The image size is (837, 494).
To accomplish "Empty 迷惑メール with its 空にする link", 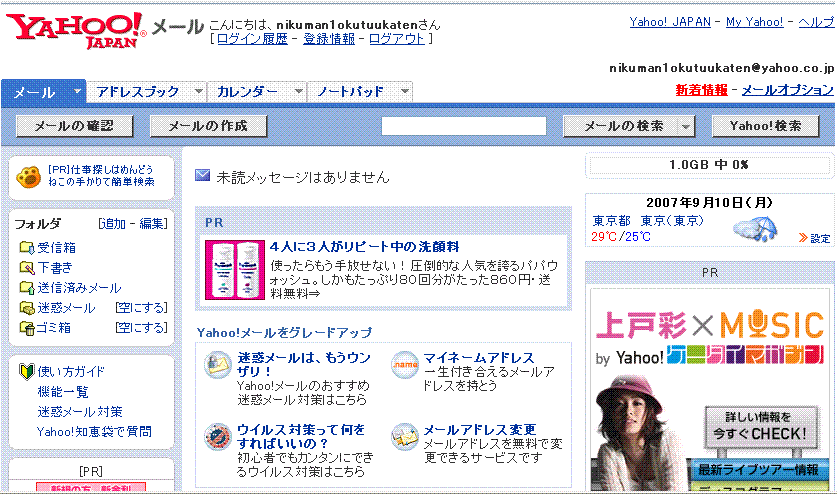I will pos(141,308).
